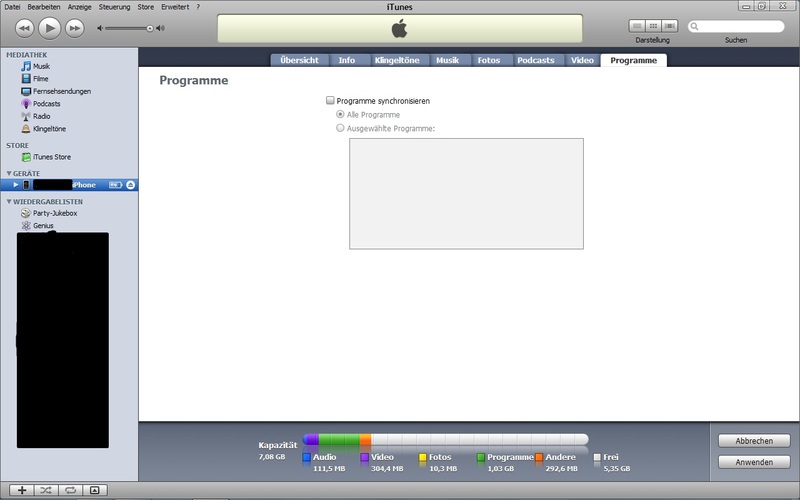Click the '7,08 GB' capacity value

click(271, 457)
